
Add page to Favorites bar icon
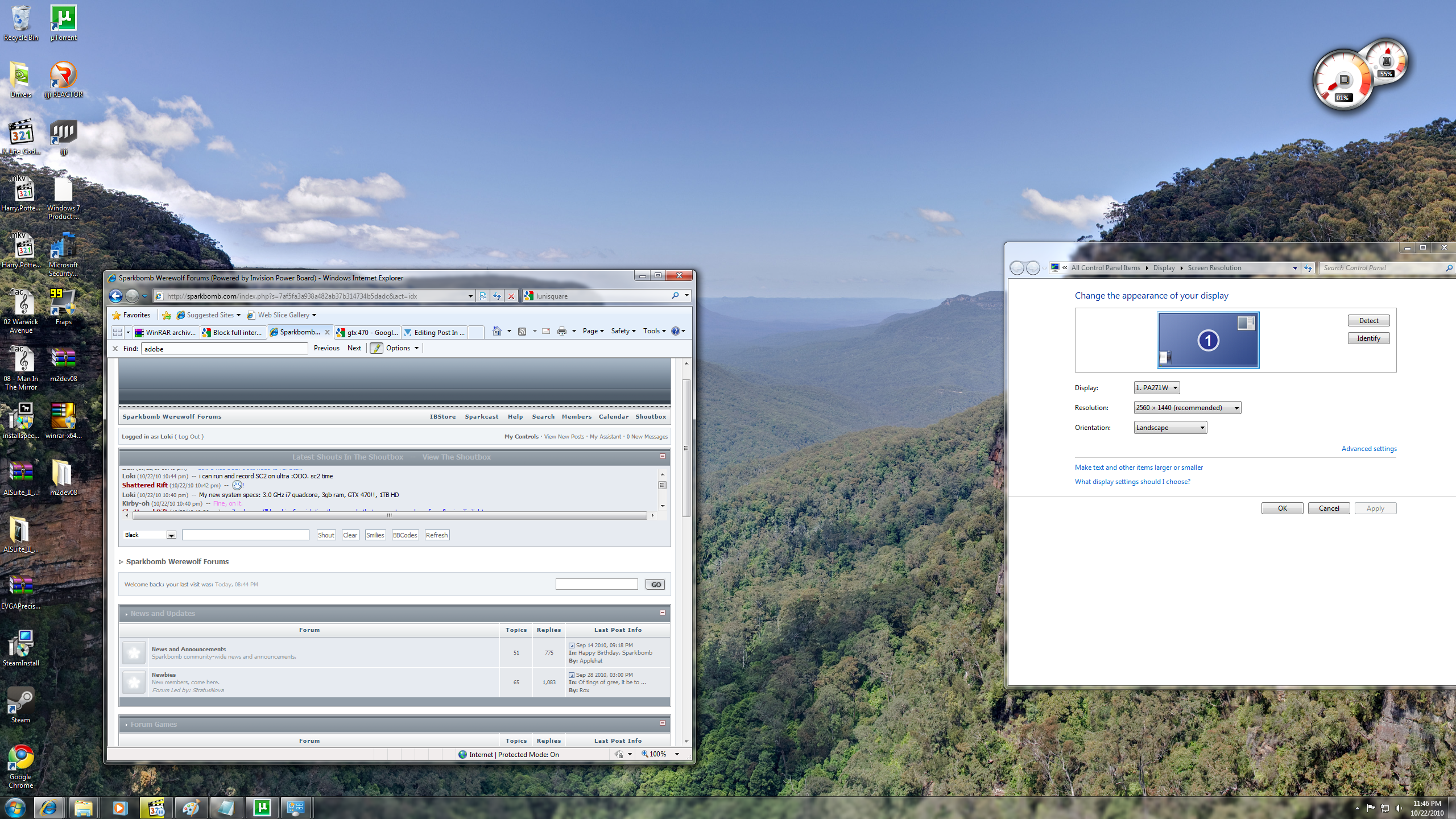coord(167,315)
